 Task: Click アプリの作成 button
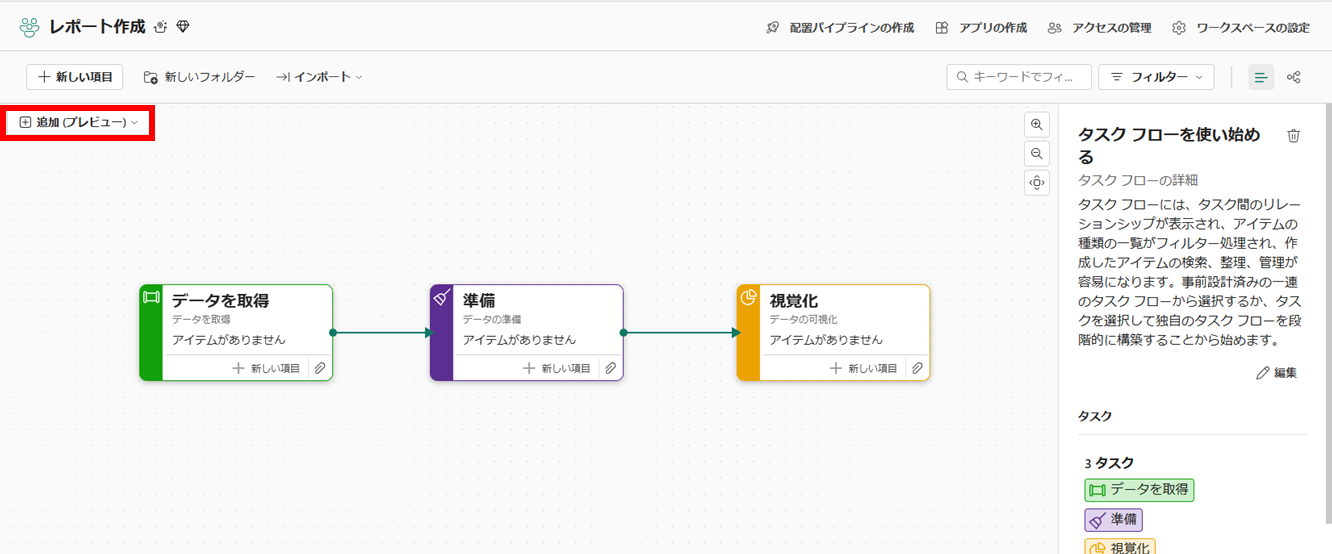[x=981, y=28]
